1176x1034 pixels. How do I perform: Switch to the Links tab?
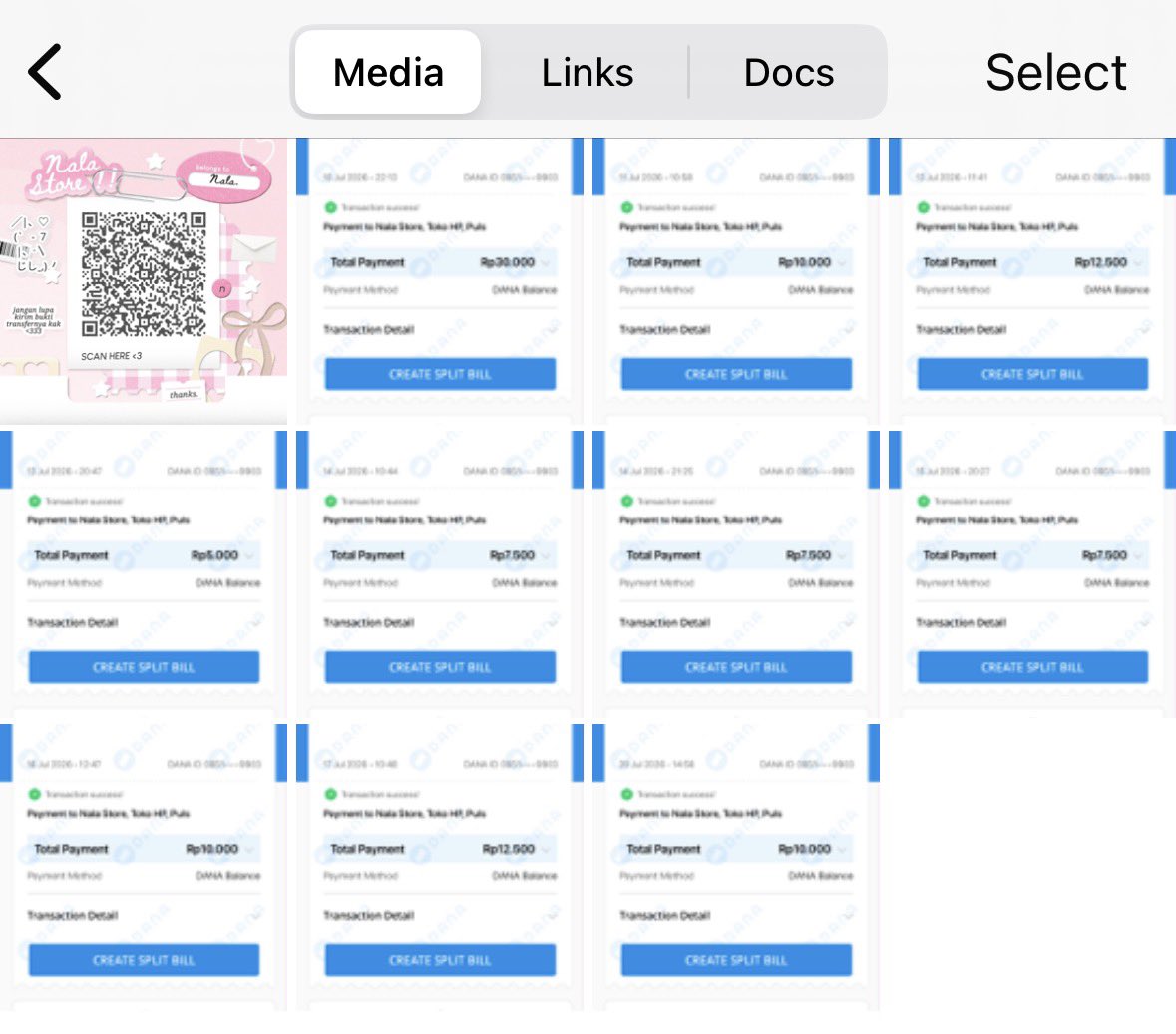(588, 72)
